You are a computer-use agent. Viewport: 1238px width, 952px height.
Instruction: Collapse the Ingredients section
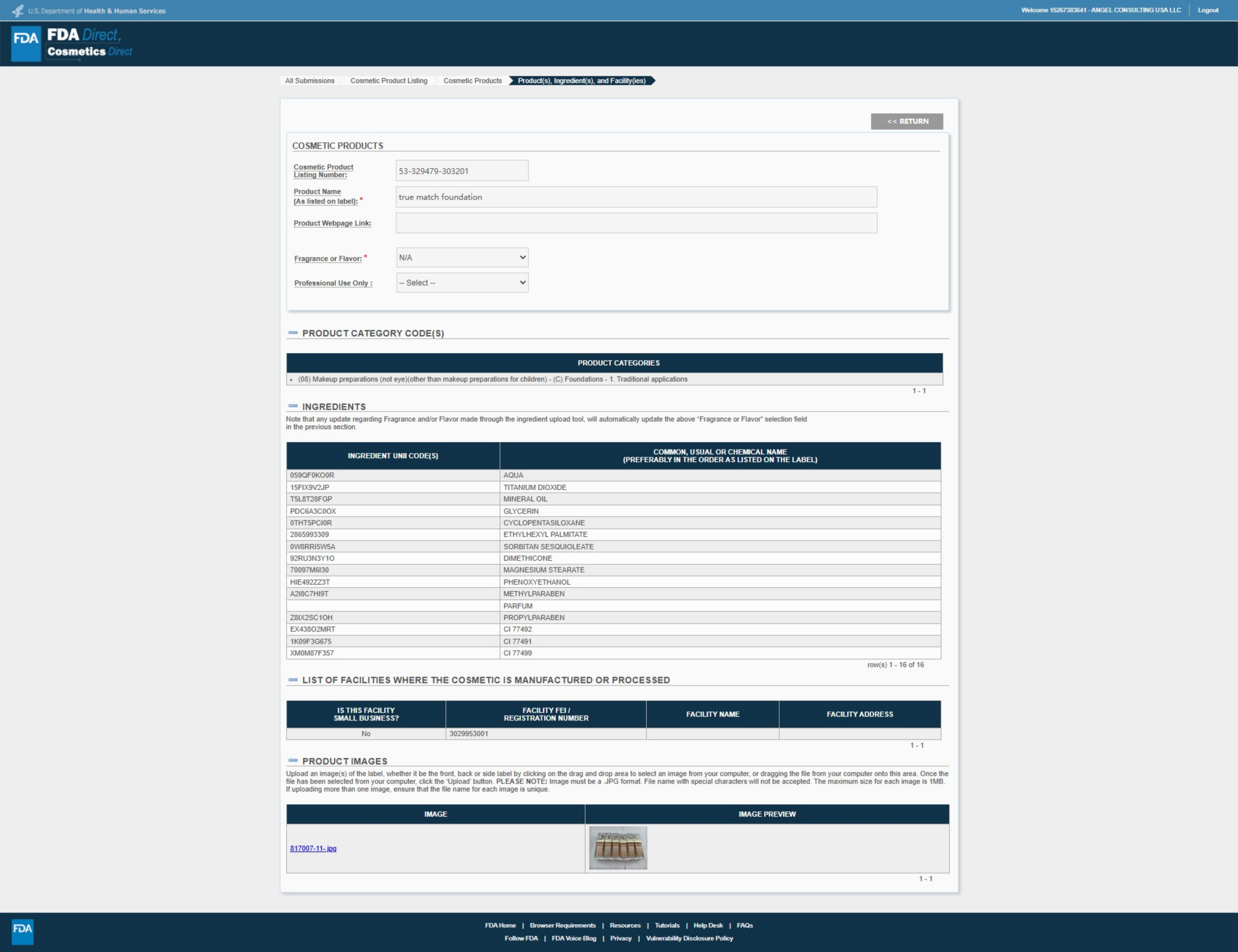pyautogui.click(x=293, y=406)
